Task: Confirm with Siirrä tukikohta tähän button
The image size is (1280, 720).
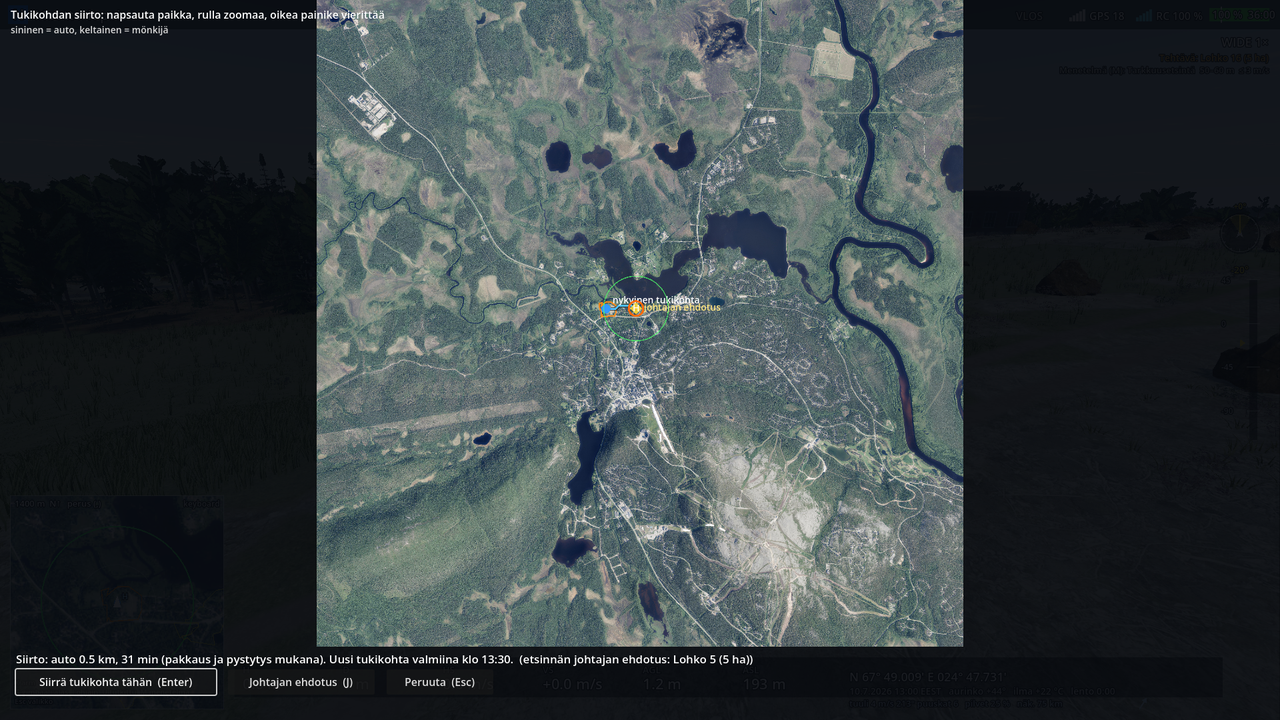Action: [116, 682]
